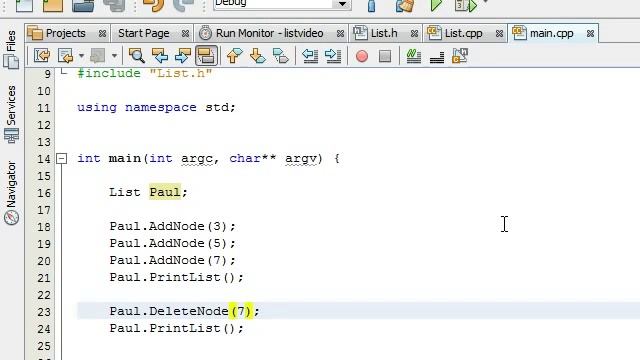The height and width of the screenshot is (360, 640).
Task: Click Find Previous Occurrence icon
Action: [160, 56]
